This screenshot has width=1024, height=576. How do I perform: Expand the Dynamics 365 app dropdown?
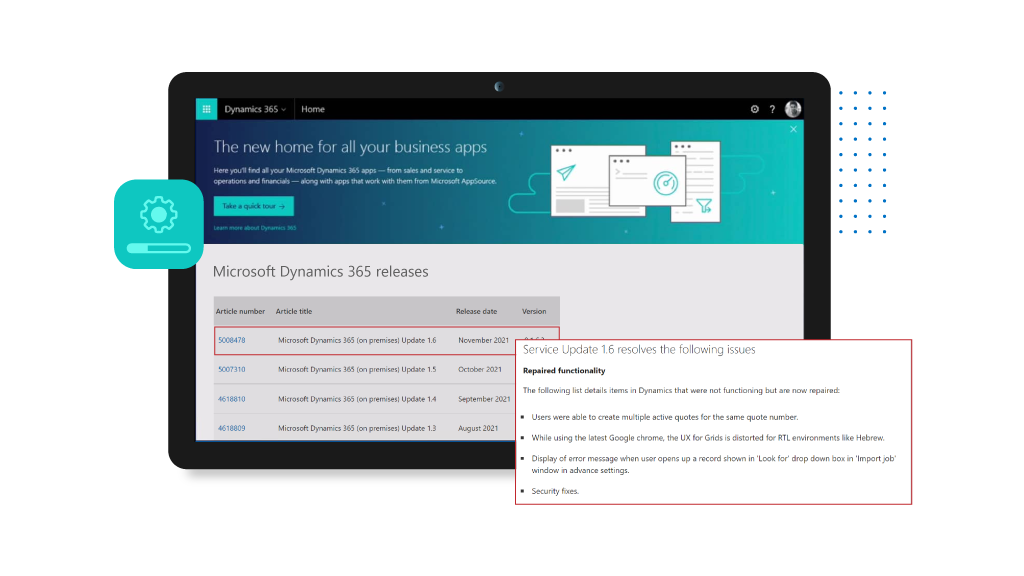point(255,109)
